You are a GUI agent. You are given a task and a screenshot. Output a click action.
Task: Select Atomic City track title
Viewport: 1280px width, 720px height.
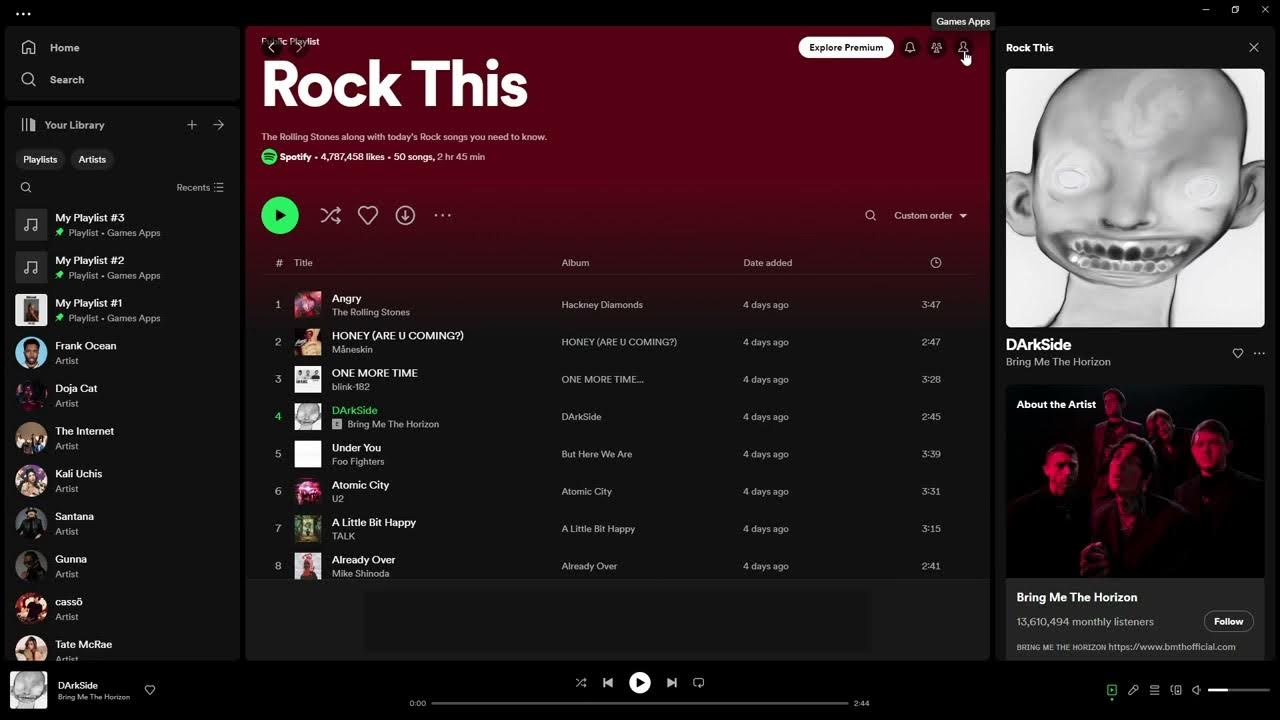[361, 485]
